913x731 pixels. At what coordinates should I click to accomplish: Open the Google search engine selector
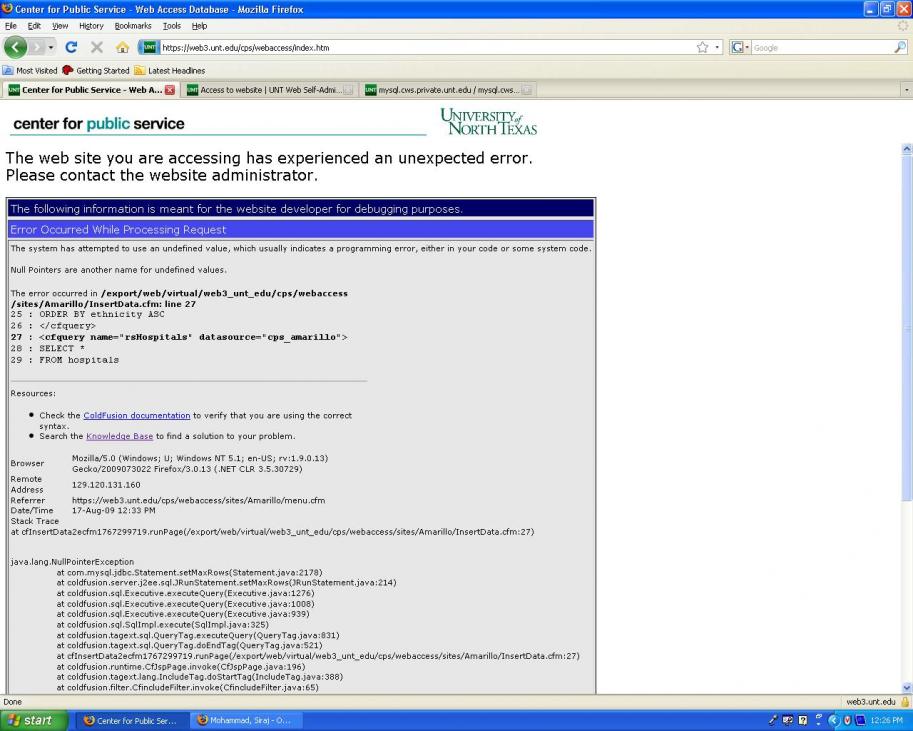740,47
